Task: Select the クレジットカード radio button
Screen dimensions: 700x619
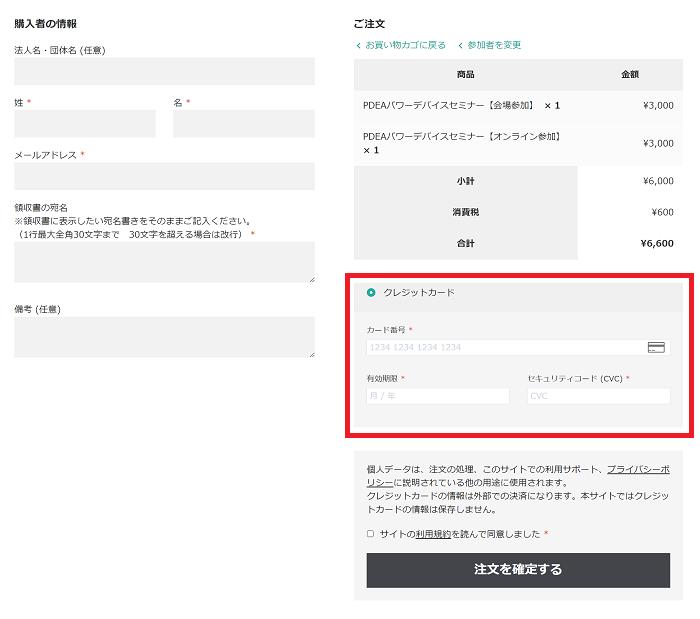Action: (x=371, y=292)
